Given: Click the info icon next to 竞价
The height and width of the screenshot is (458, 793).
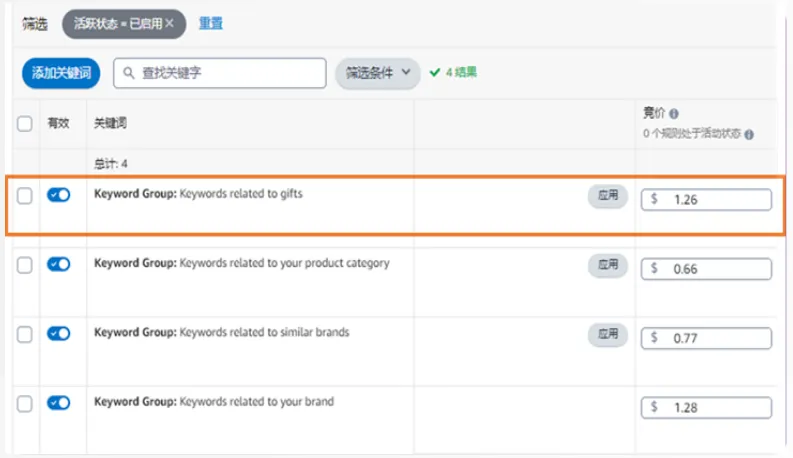Looking at the screenshot, I should (x=674, y=115).
